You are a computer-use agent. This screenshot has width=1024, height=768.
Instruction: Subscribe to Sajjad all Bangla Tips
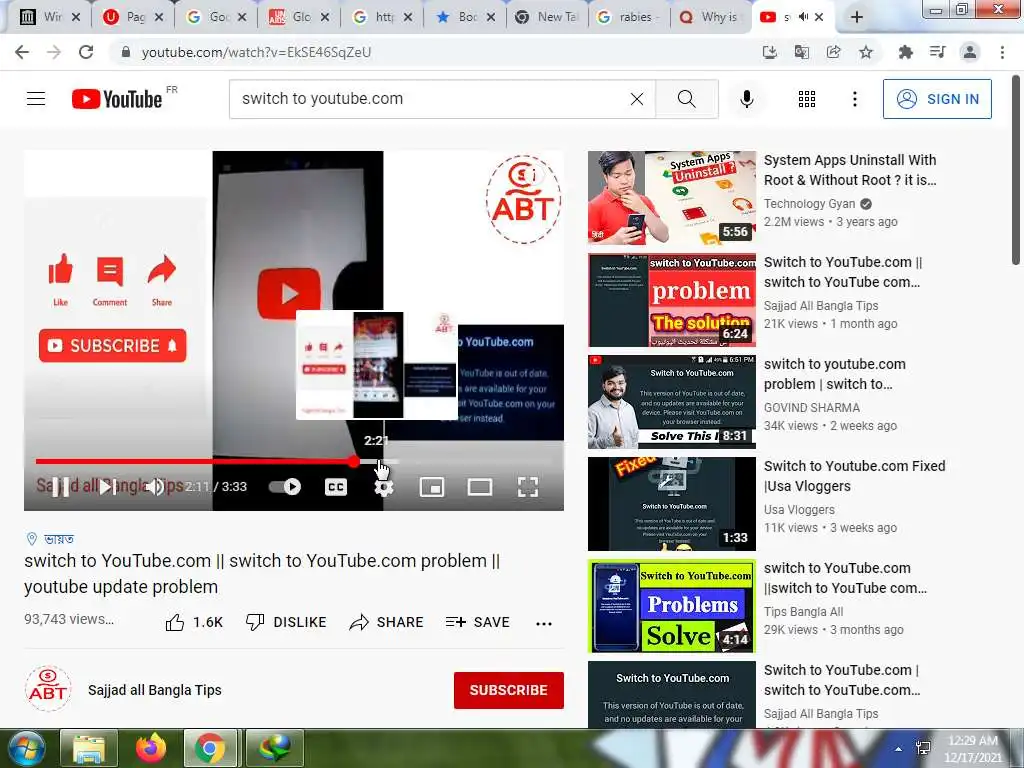point(509,690)
